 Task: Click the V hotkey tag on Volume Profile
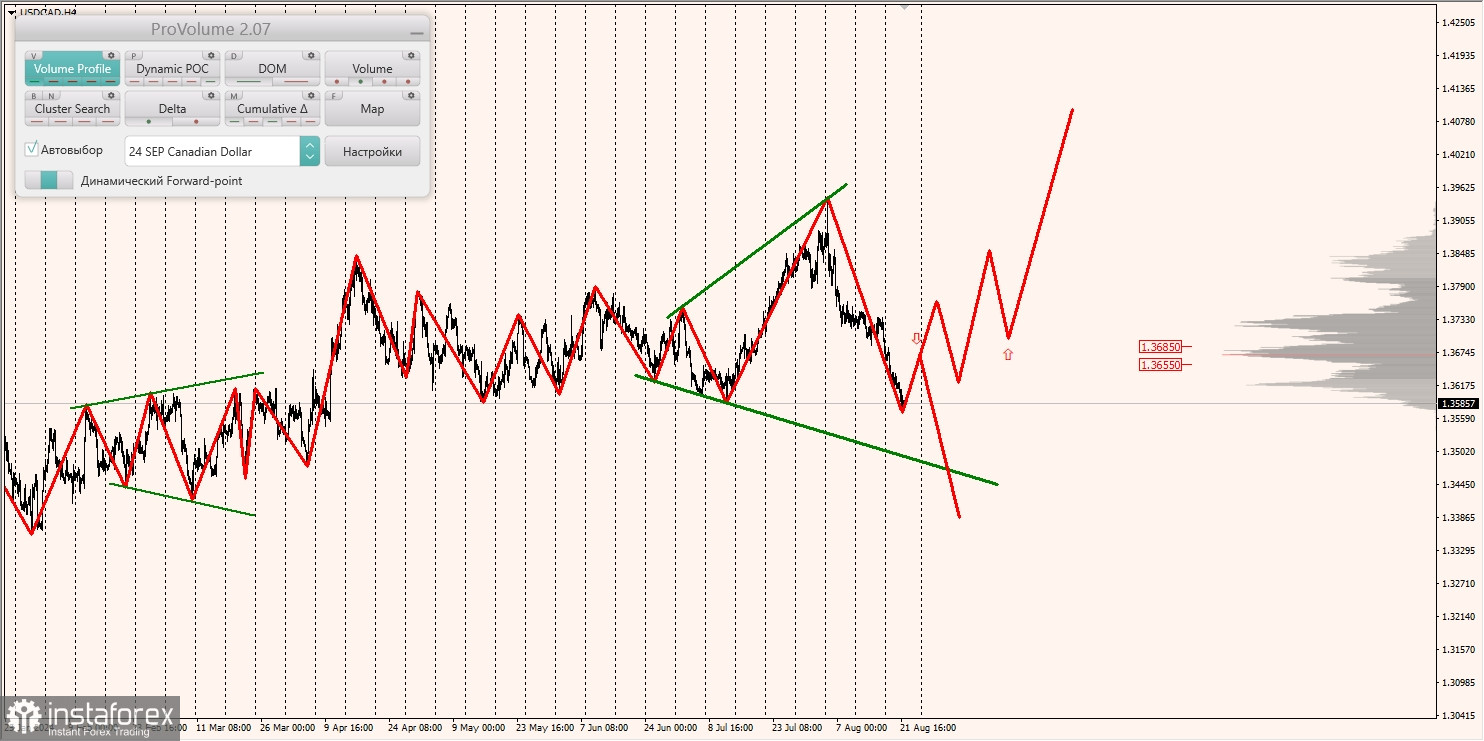tap(34, 56)
